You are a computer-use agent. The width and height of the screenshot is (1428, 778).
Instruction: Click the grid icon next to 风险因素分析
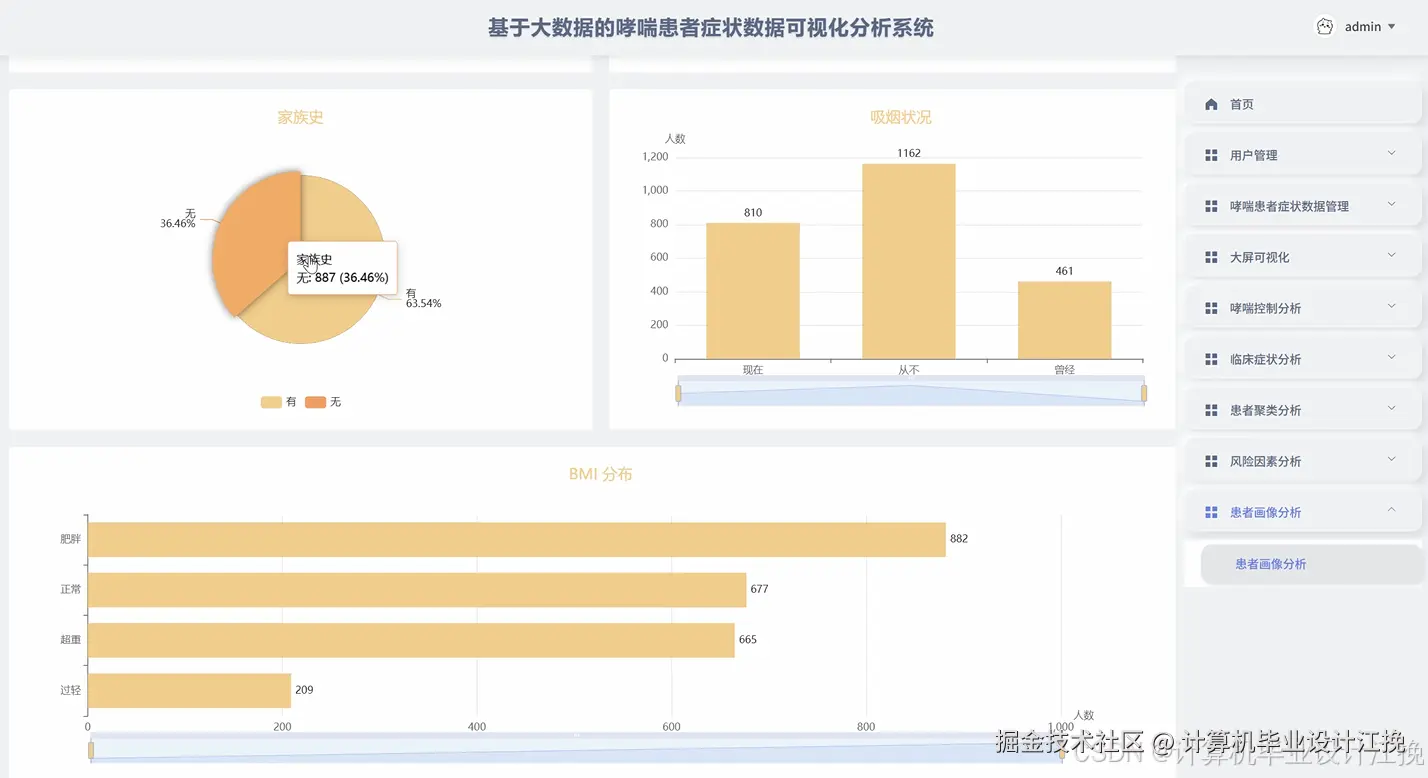click(x=1211, y=461)
